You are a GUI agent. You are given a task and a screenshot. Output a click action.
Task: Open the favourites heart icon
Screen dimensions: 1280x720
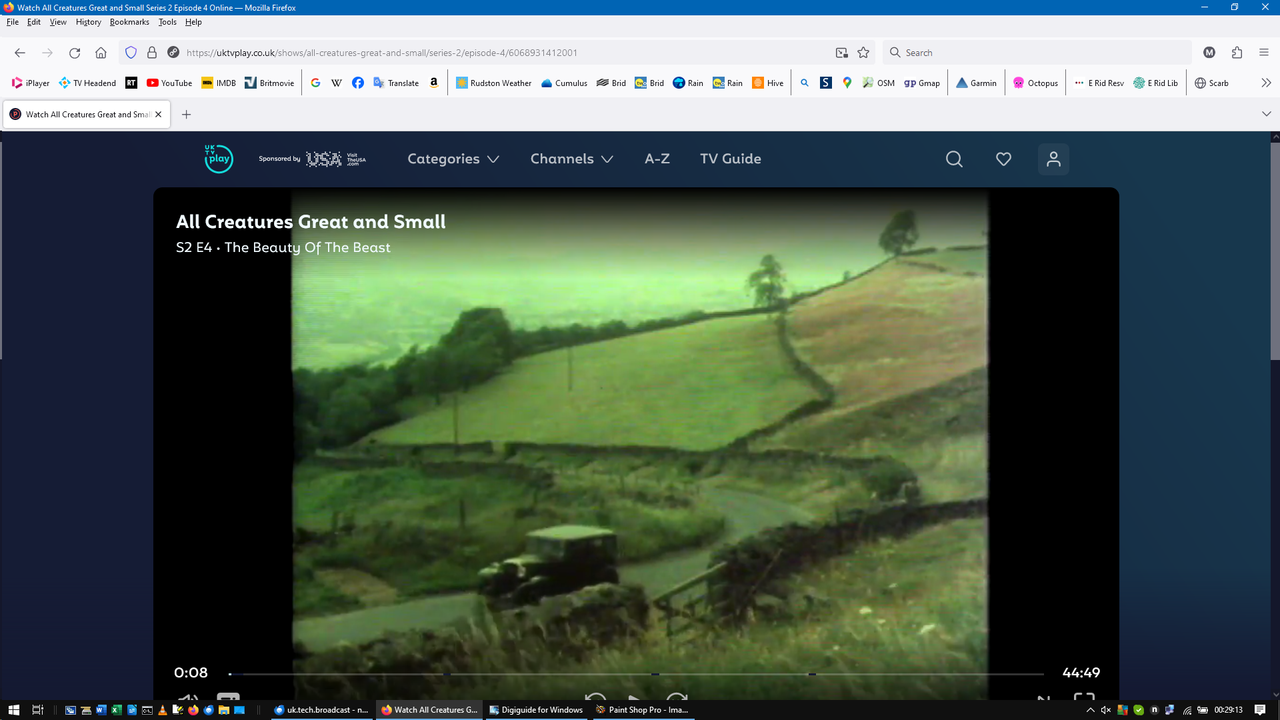pyautogui.click(x=1003, y=159)
